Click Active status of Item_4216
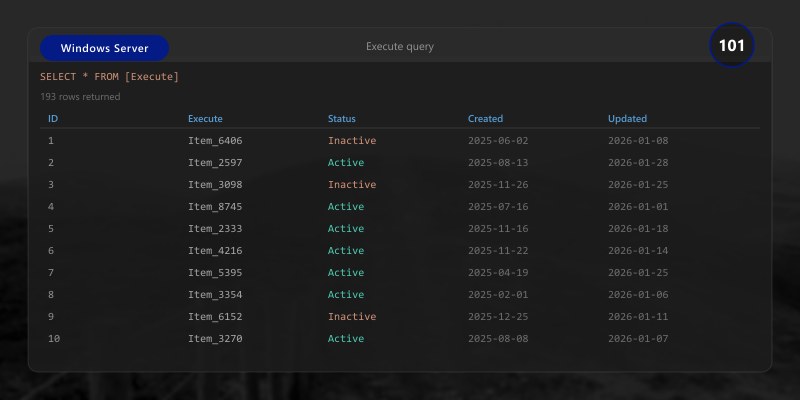The width and height of the screenshot is (800, 400). 346,250
